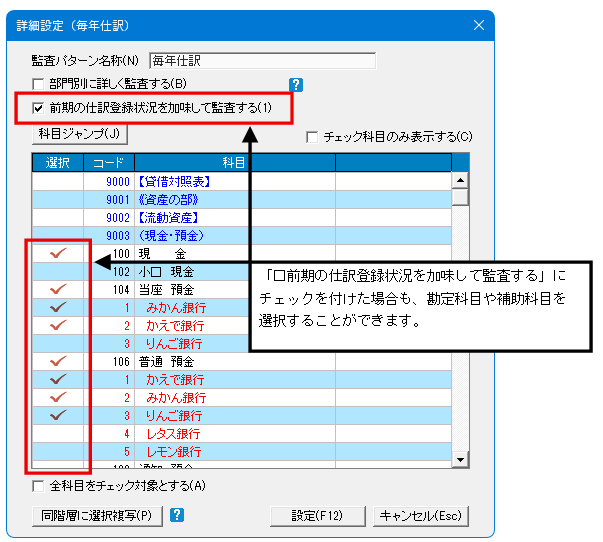
Task: Click the help icon beside 部門別 checkbox
Action: (x=296, y=85)
